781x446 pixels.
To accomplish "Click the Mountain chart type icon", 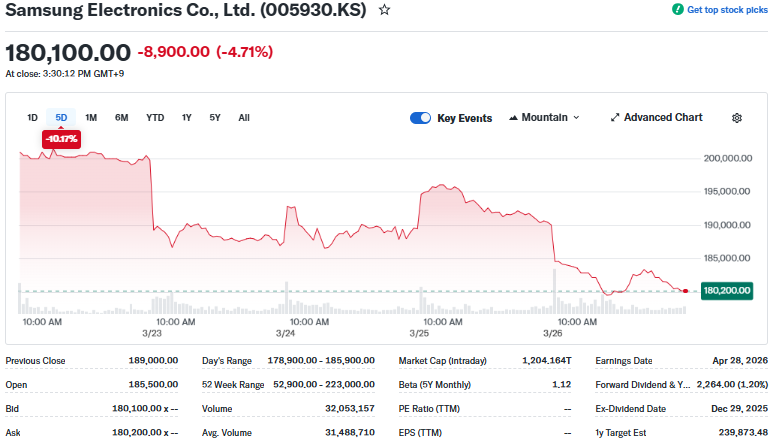I will click(x=513, y=118).
